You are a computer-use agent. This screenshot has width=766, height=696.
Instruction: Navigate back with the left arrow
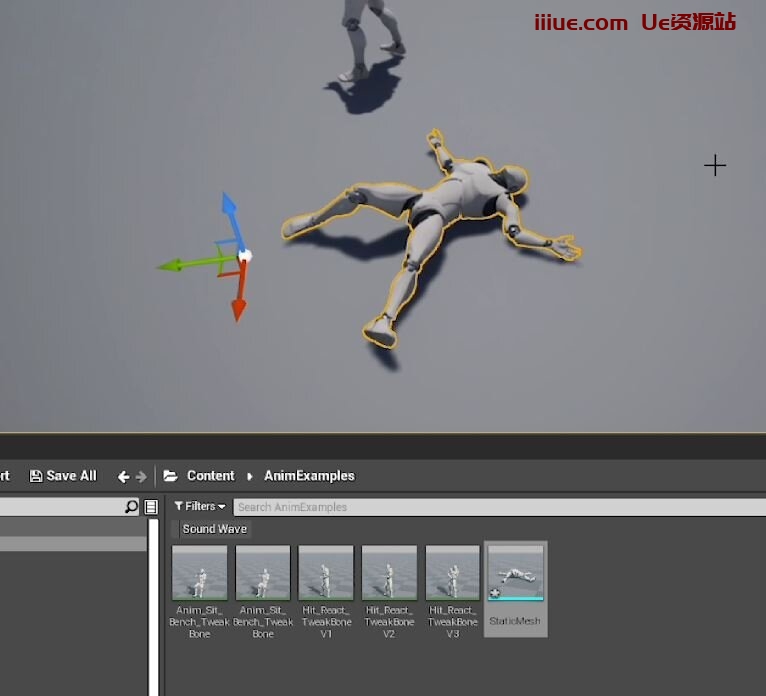coord(124,477)
